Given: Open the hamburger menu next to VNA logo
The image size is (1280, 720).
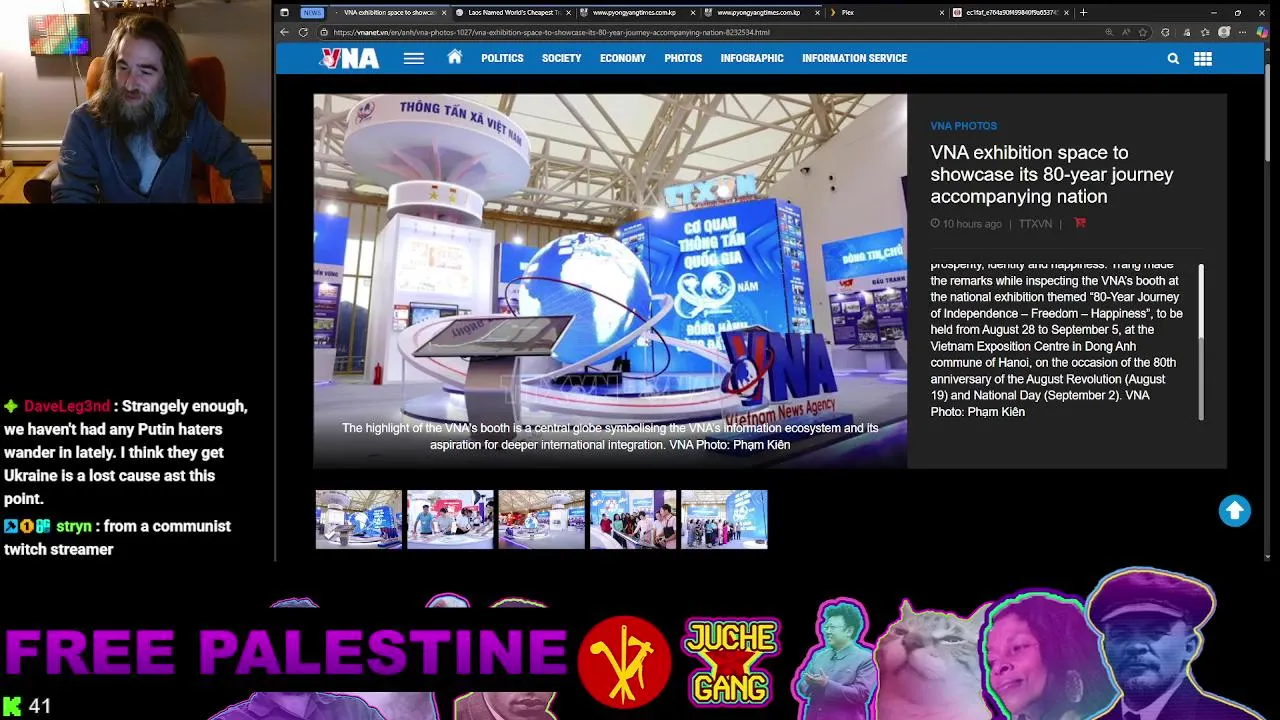Looking at the screenshot, I should (x=414, y=58).
